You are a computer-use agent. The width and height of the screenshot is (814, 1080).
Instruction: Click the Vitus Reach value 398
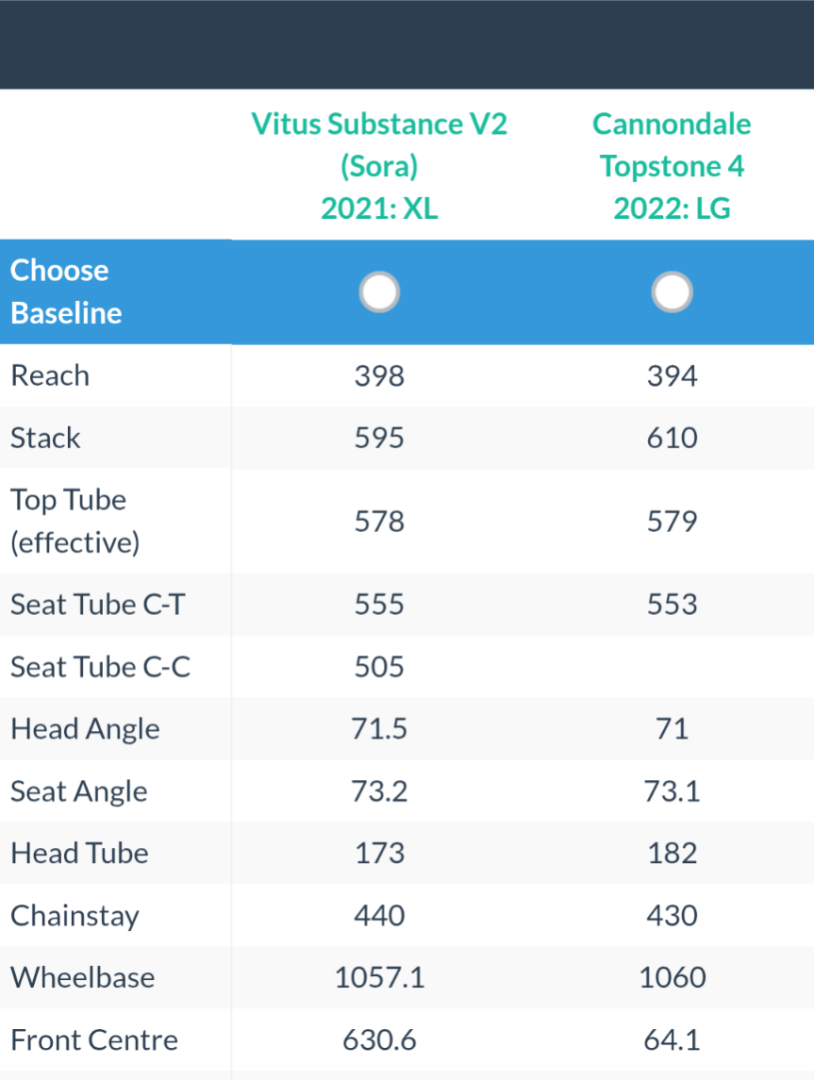coord(379,376)
